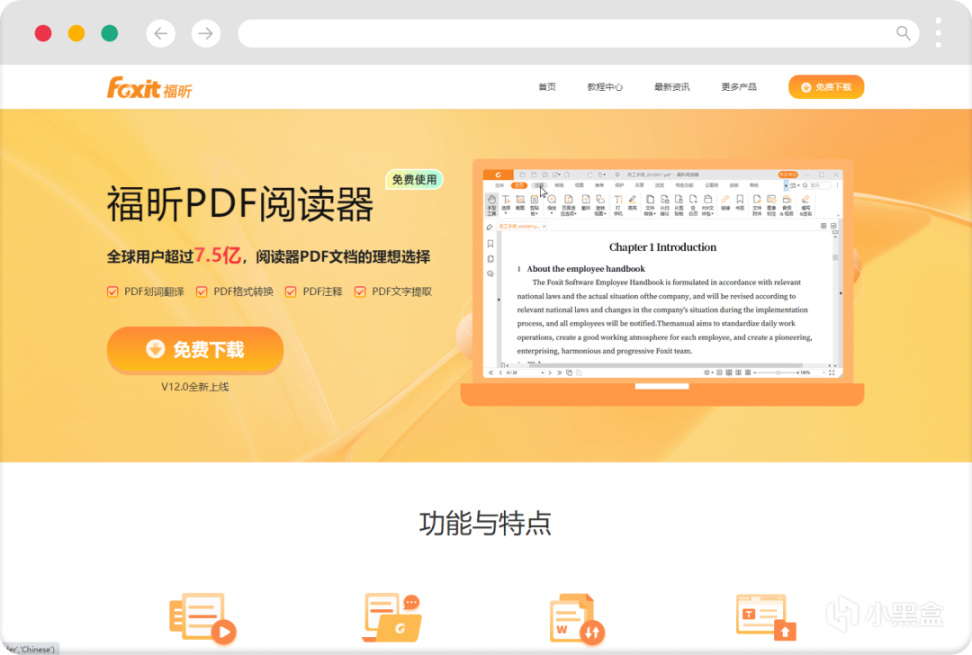The height and width of the screenshot is (655, 972).
Task: Select the Hand tool in Foxit ribbon
Action: click(x=492, y=206)
